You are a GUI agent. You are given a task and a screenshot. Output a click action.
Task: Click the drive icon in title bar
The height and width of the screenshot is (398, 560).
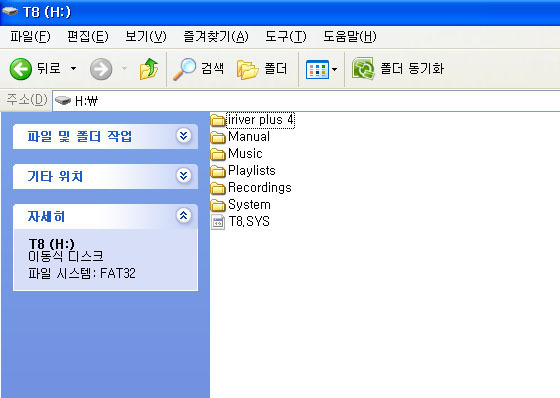click(x=10, y=11)
